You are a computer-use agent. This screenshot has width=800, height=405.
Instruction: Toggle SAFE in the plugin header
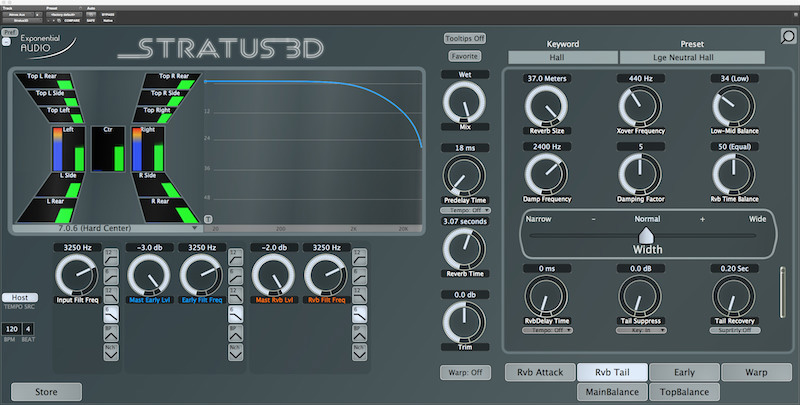[91, 20]
